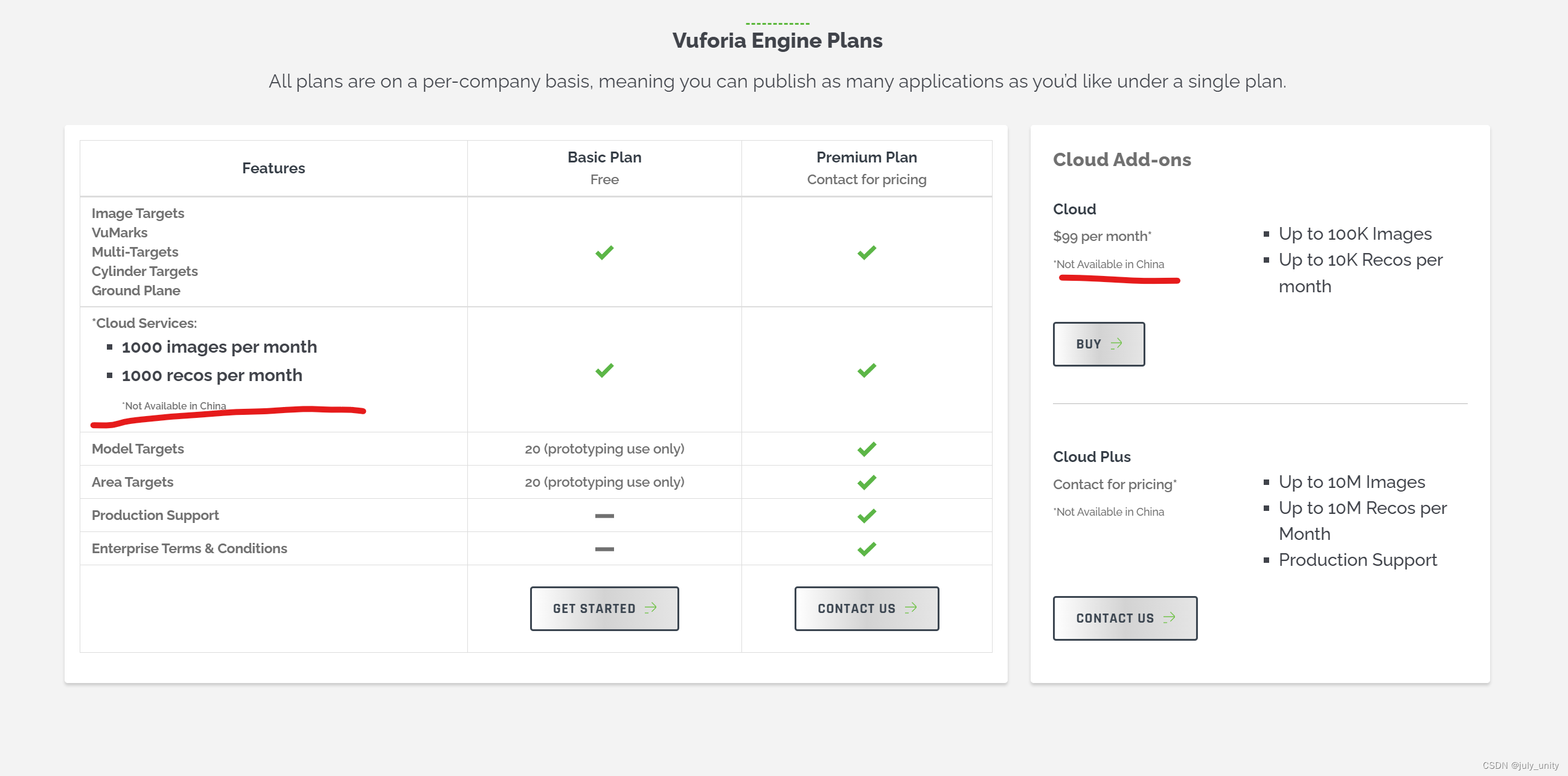This screenshot has width=1568, height=776.
Task: Click the 'VuMarks' feature text
Action: [x=120, y=232]
